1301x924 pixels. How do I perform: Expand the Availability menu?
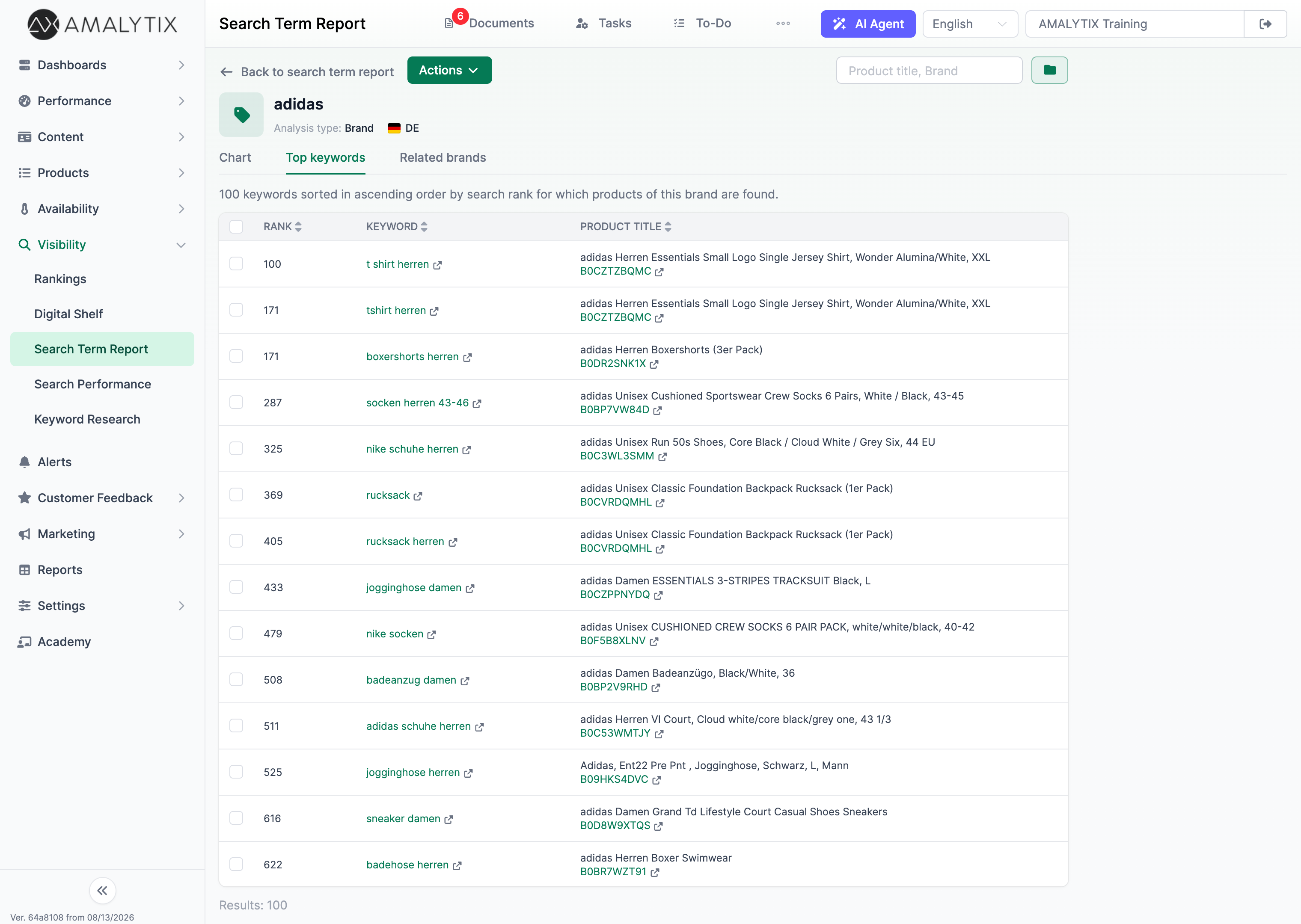click(x=102, y=209)
